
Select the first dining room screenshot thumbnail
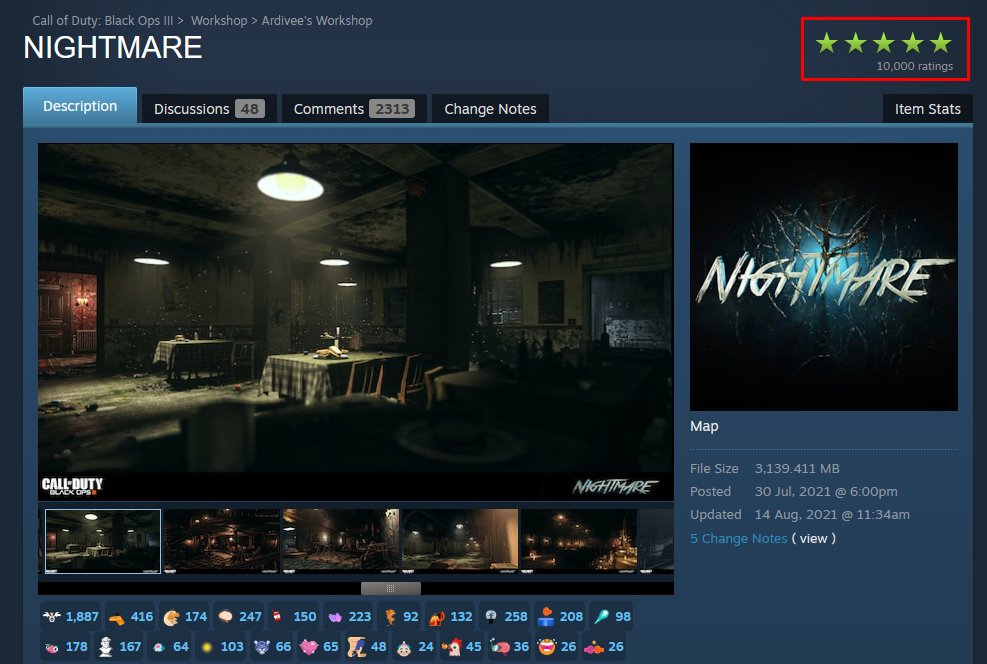103,541
